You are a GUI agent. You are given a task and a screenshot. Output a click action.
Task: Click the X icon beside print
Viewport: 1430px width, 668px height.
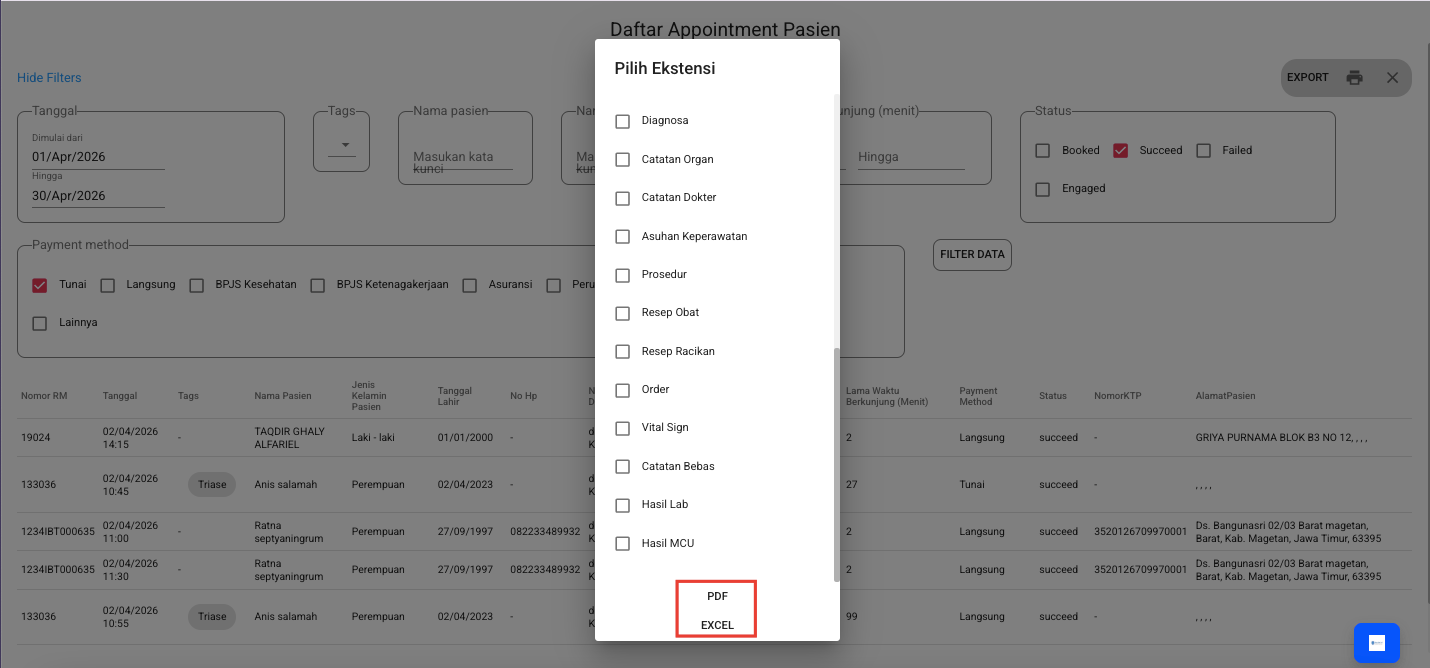(1392, 78)
